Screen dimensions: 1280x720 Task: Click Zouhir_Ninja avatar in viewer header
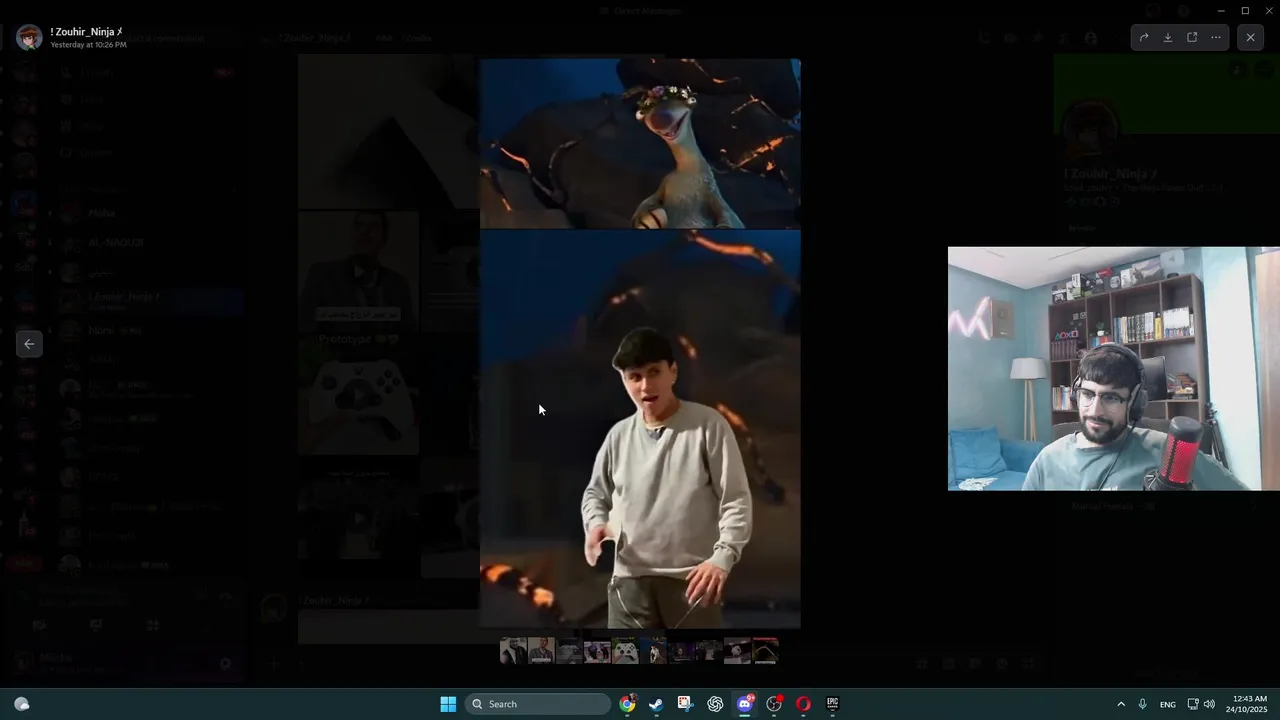click(x=29, y=37)
